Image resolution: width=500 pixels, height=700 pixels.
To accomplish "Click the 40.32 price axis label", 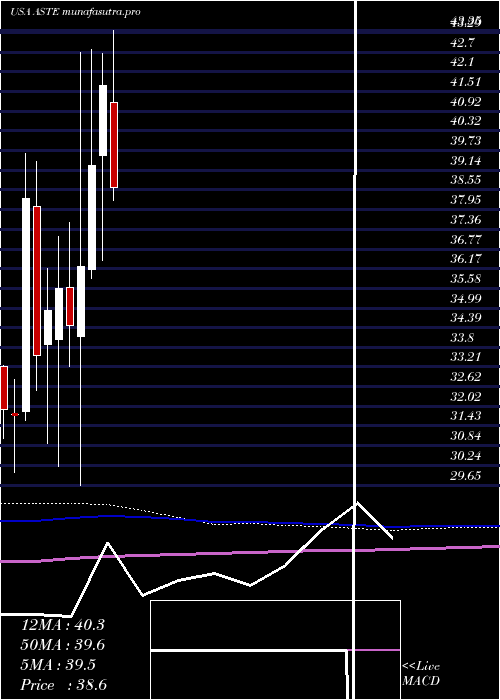I will 466,121.
